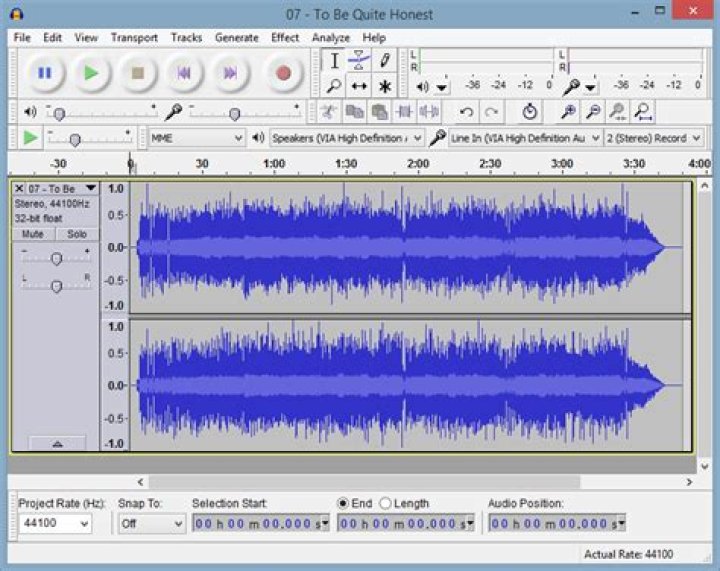Click the Play-at-speed green button
Screen dimensions: 720x571
(30, 137)
